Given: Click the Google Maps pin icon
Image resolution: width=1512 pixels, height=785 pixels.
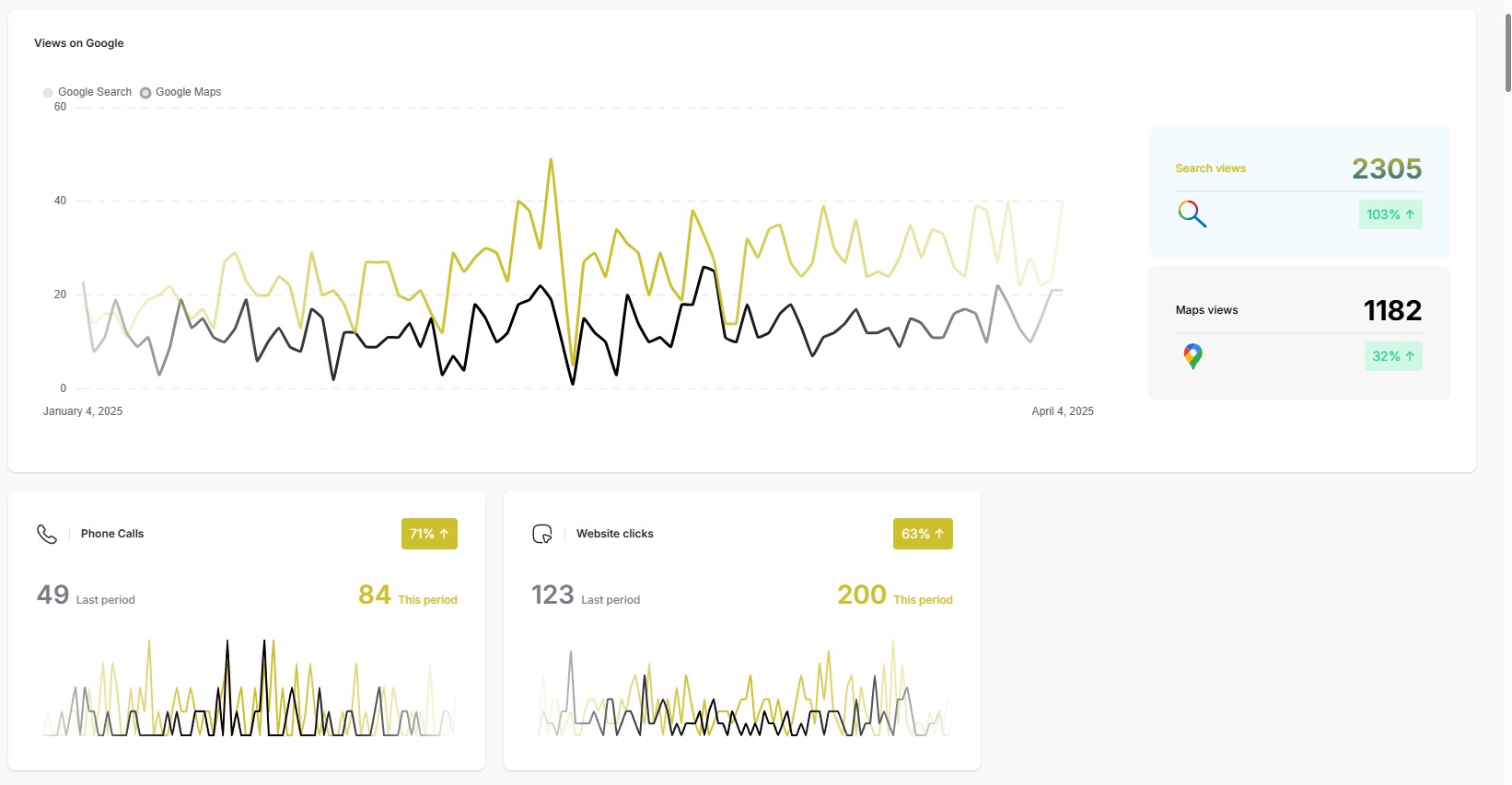Looking at the screenshot, I should point(1192,356).
